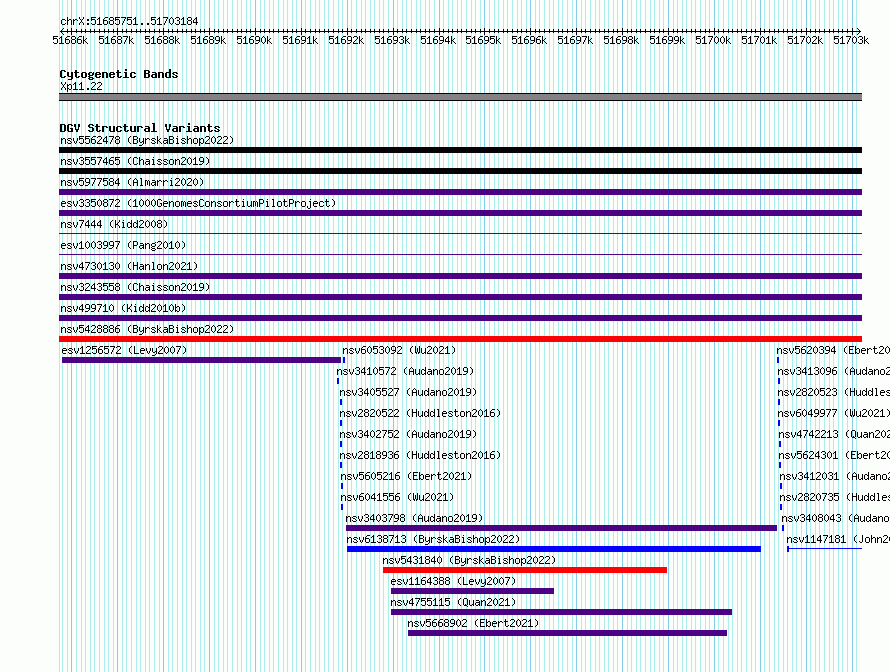This screenshot has width=890, height=672.
Task: Select the black bar under nsv3557465
Action: click(x=460, y=171)
